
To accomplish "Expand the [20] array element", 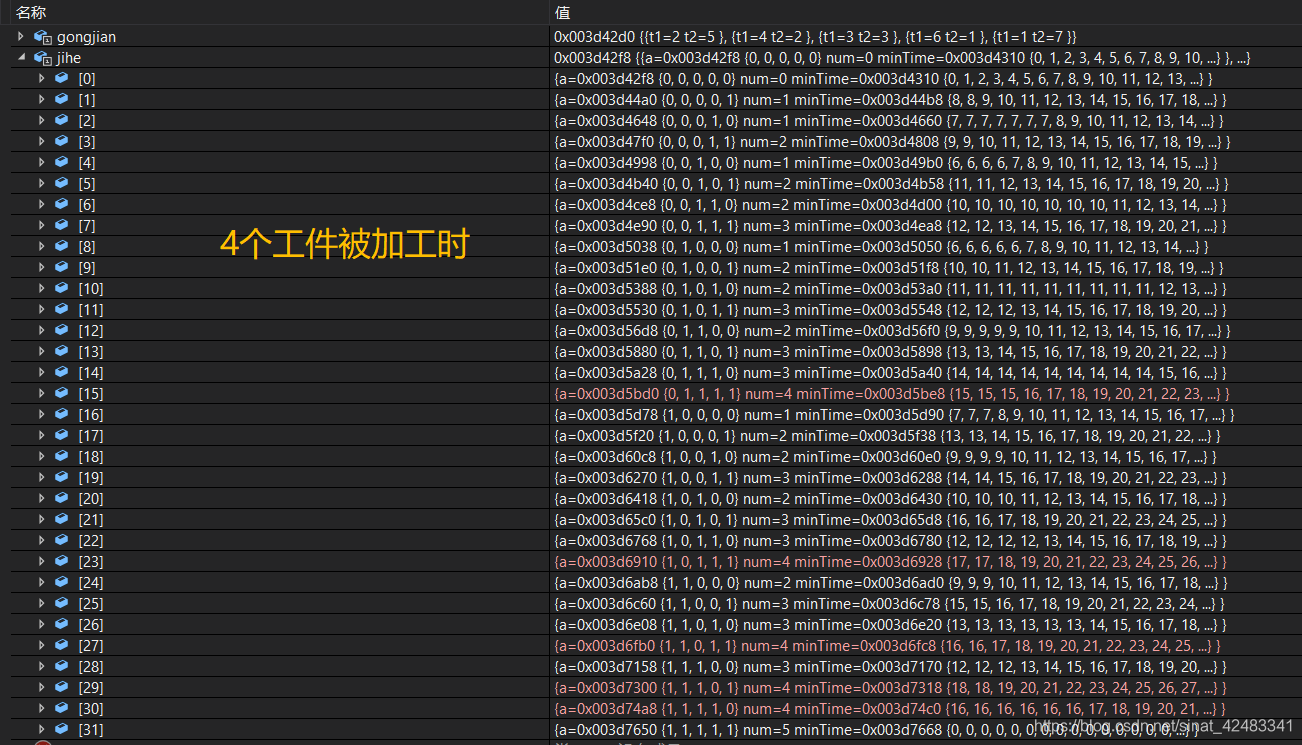I will (41, 498).
